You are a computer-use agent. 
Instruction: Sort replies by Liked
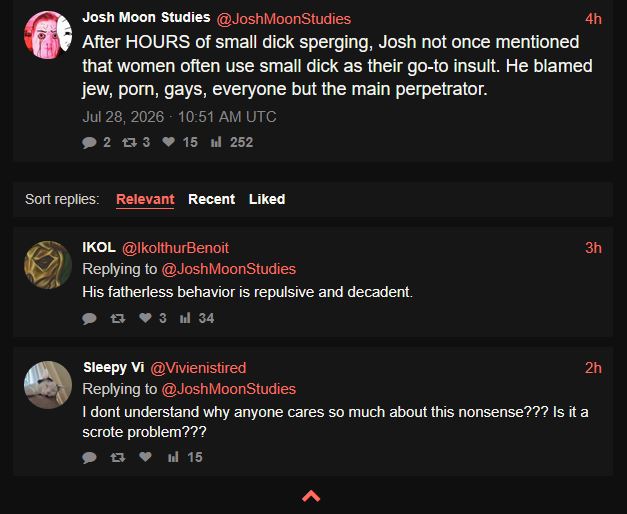click(x=267, y=199)
